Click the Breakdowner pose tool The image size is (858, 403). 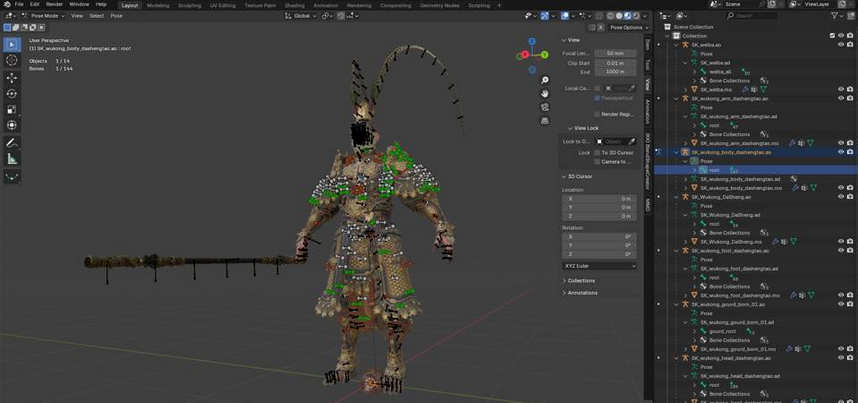pos(12,176)
